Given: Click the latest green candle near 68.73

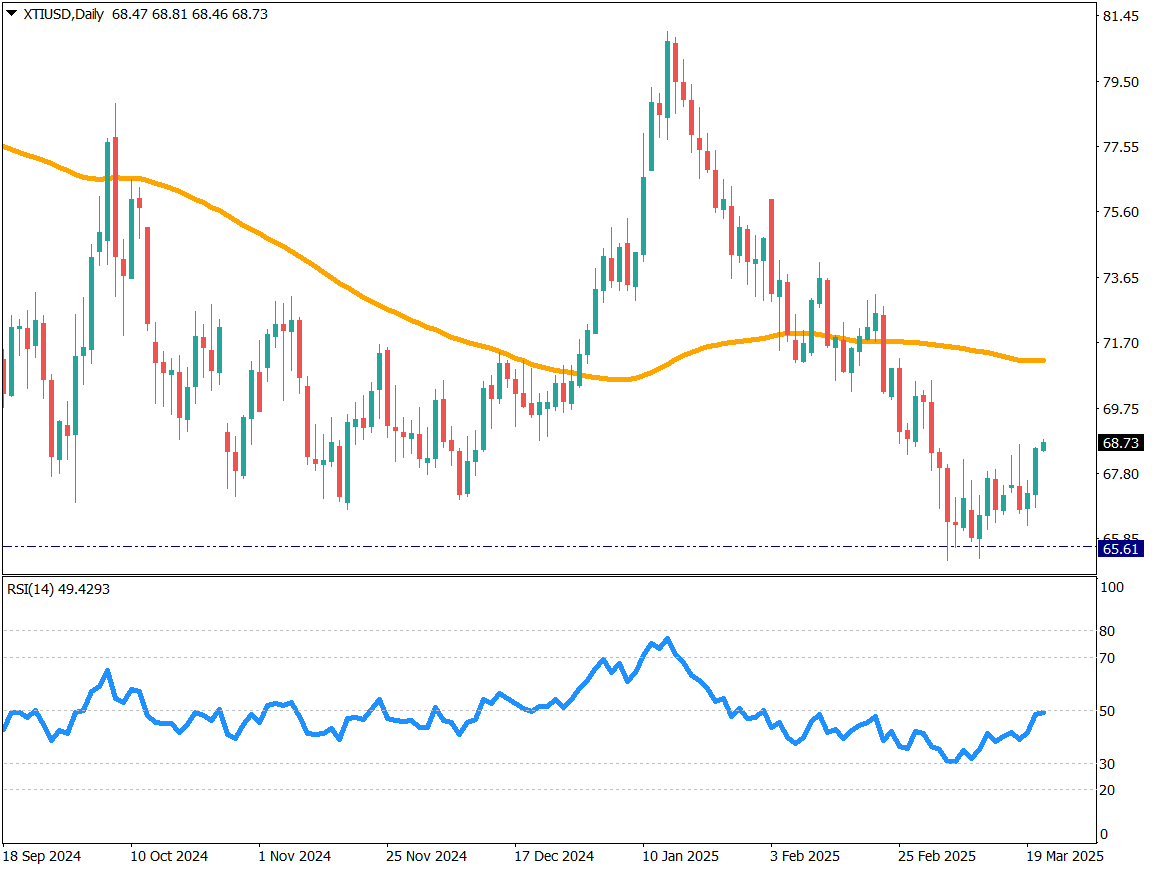Looking at the screenshot, I should pos(1044,446).
